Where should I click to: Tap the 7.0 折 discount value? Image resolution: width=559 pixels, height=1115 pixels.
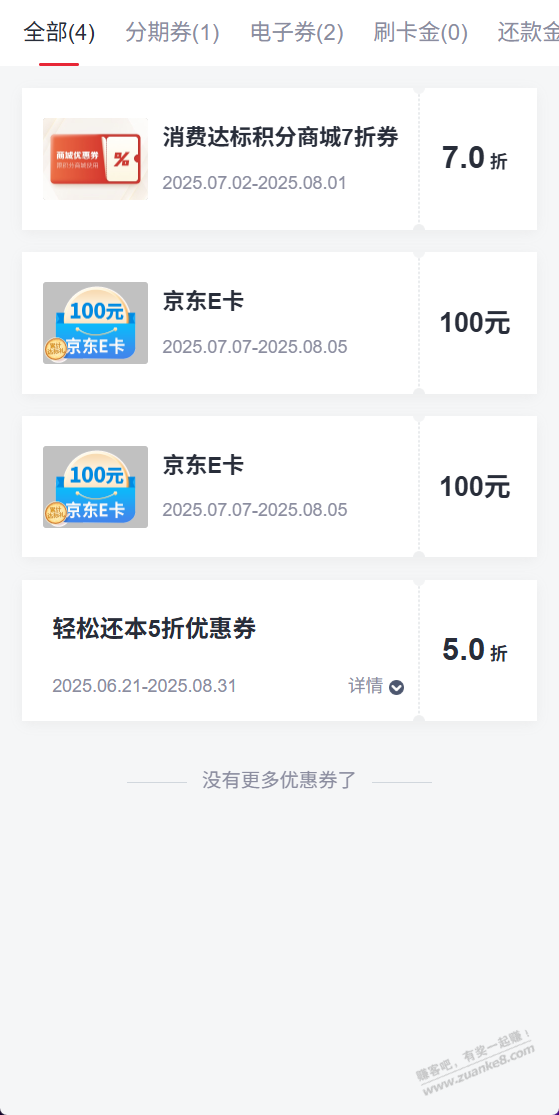[474, 158]
